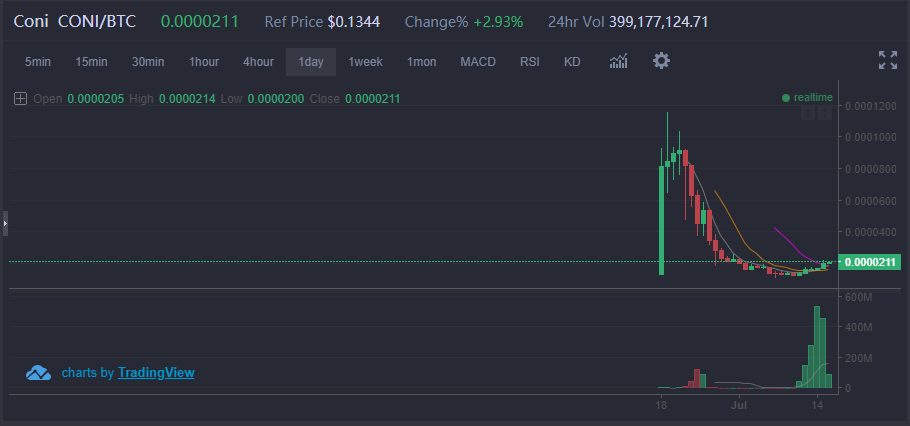Open chart settings gear
Image resolution: width=910 pixels, height=426 pixels.
[661, 61]
